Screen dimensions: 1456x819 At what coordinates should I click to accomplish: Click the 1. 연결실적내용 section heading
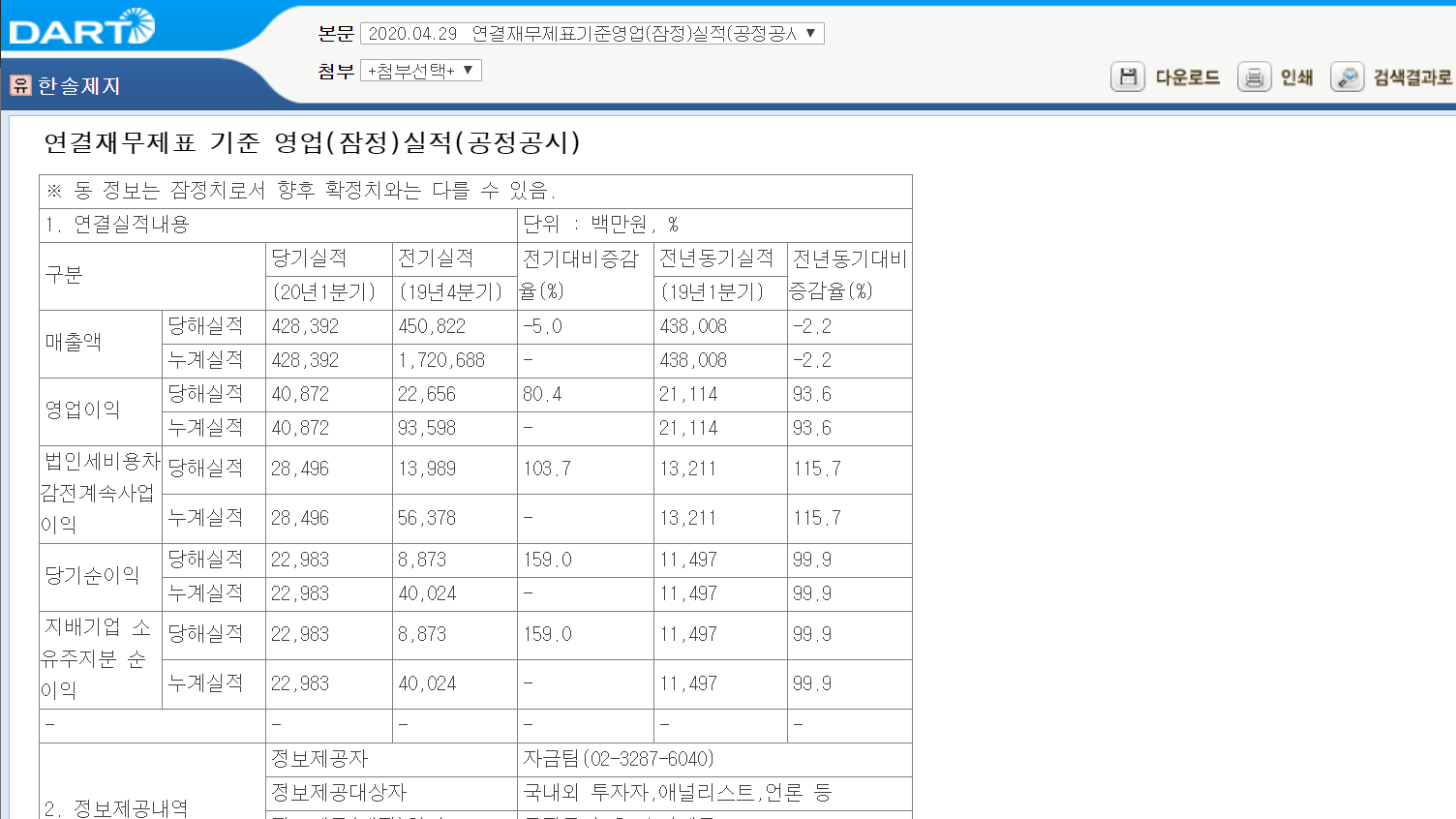point(117,225)
